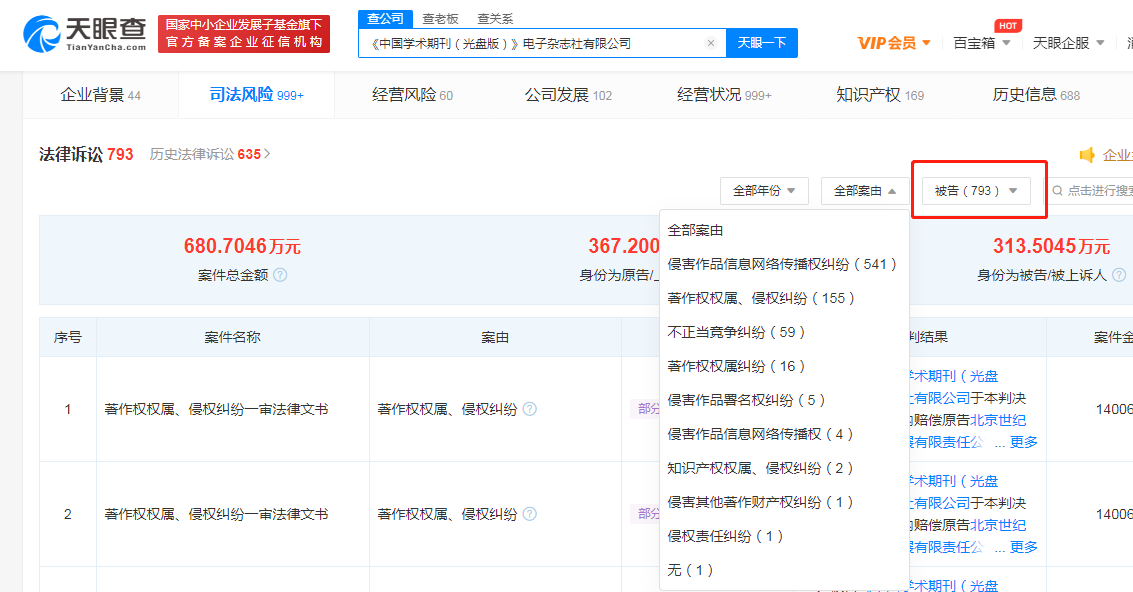Switch to the 企业背景 tab
The height and width of the screenshot is (592, 1133).
click(x=100, y=95)
